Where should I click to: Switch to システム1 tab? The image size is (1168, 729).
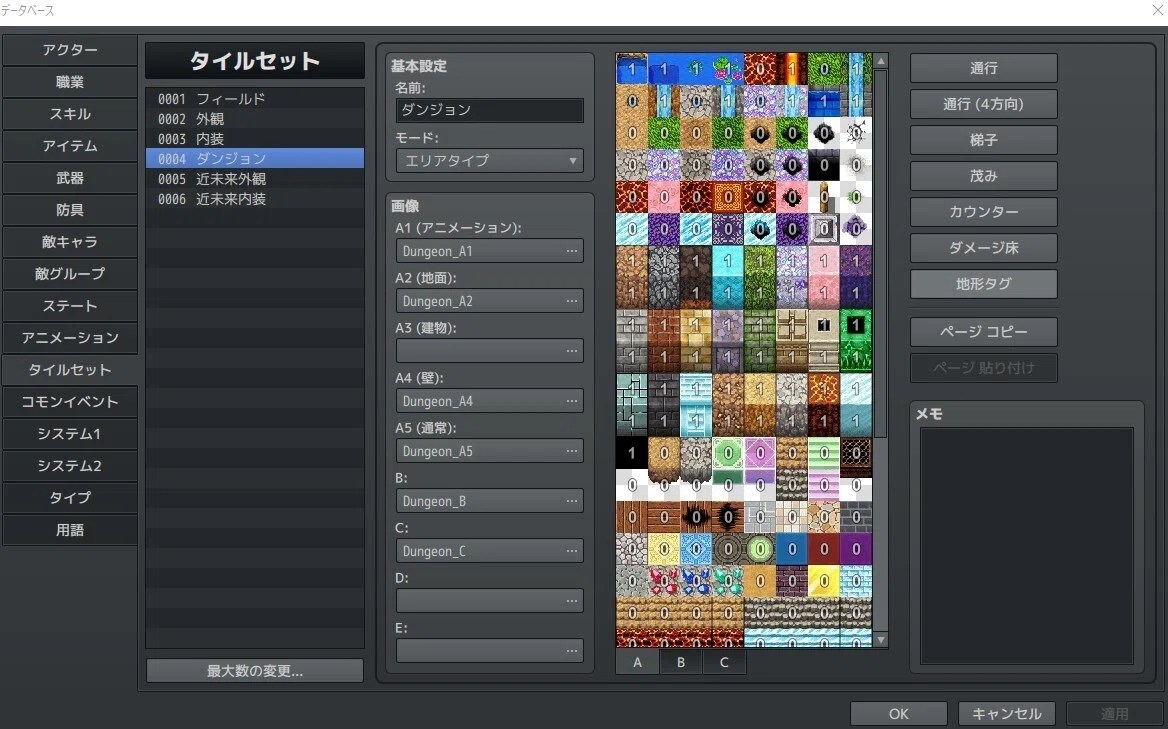(70, 434)
